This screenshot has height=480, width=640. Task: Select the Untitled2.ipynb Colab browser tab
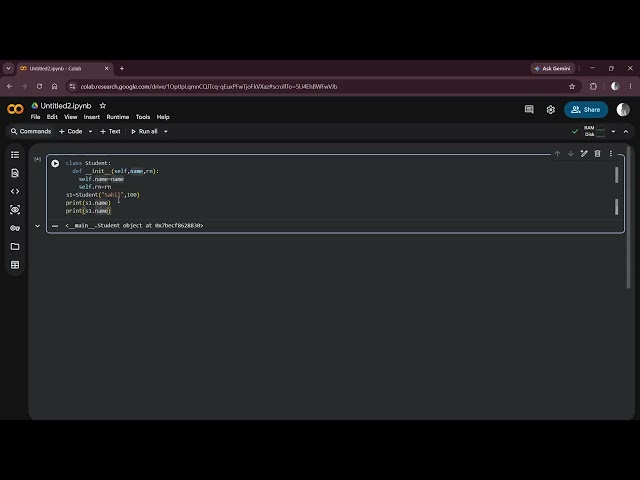click(61, 69)
